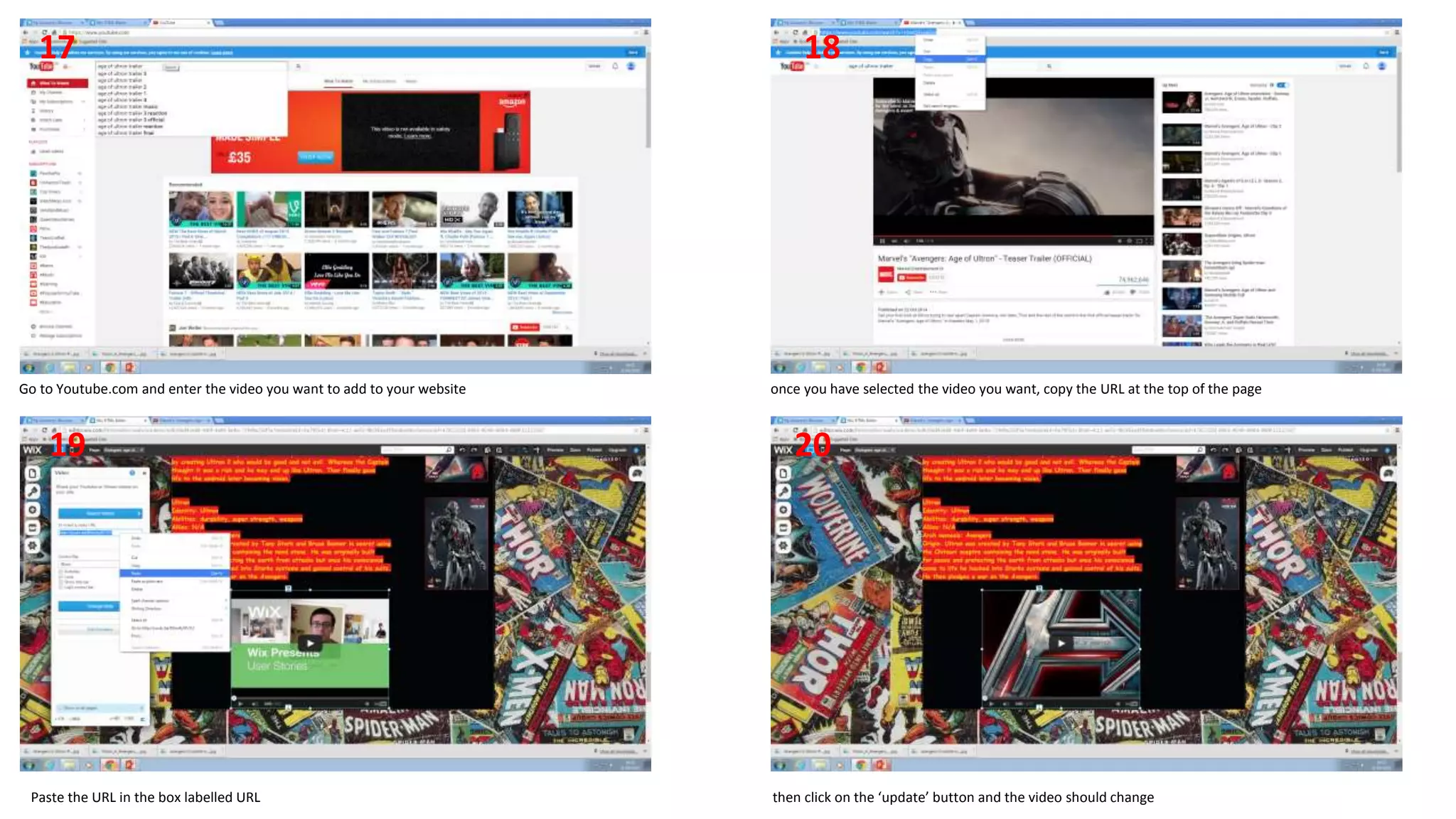Click thumbs-up like icon under trailer
1456x819 pixels.
click(x=1107, y=292)
